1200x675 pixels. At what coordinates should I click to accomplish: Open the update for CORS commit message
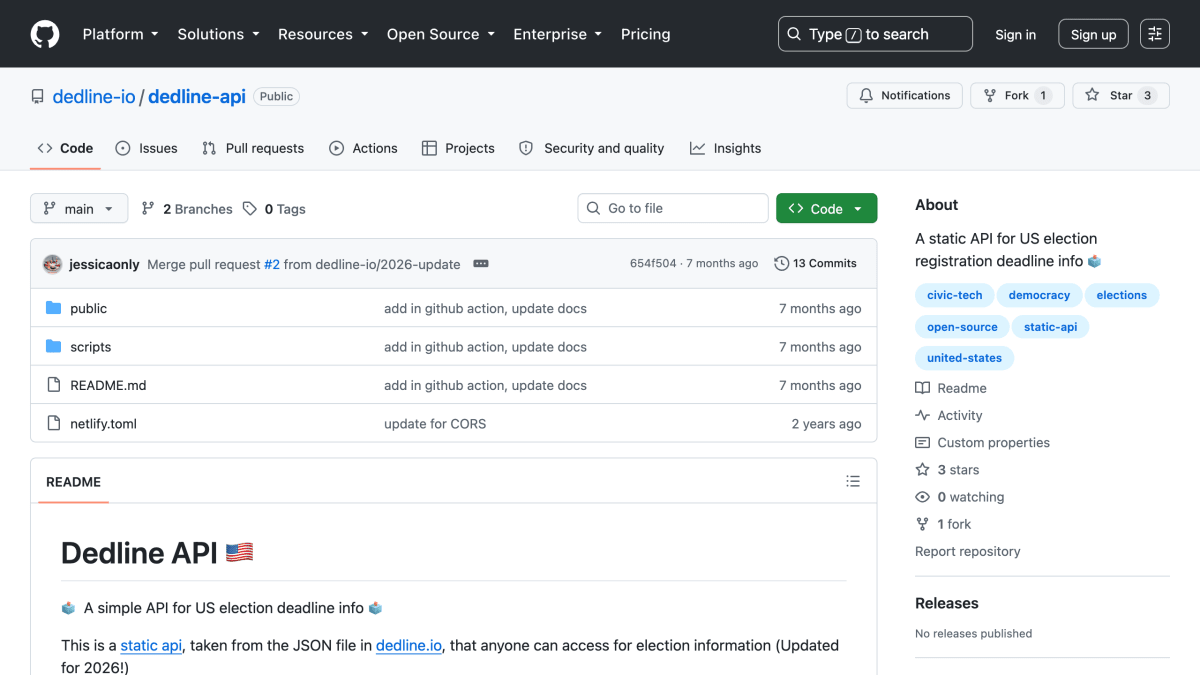point(435,424)
